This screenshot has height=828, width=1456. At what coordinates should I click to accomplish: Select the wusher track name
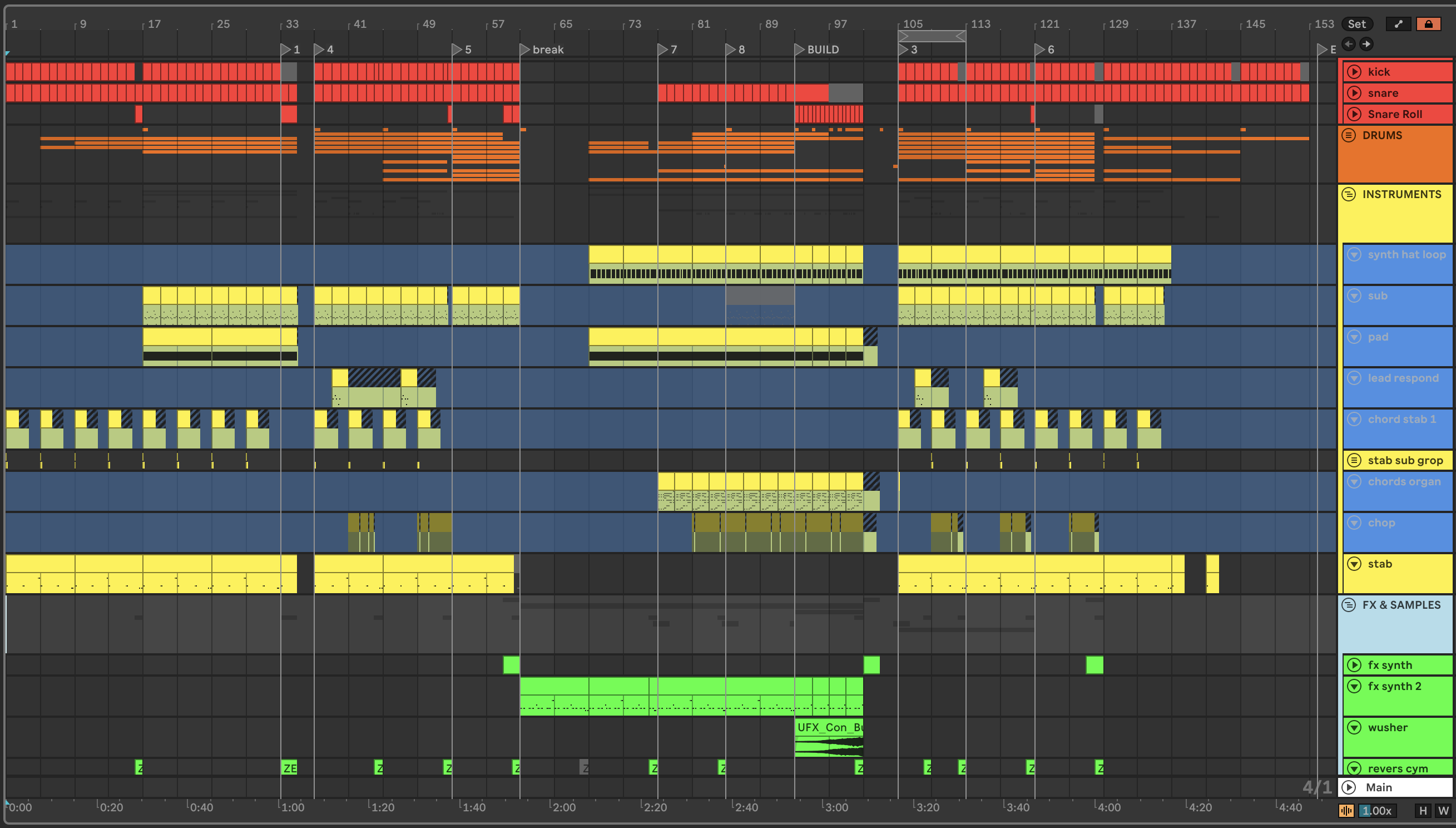[x=1387, y=727]
